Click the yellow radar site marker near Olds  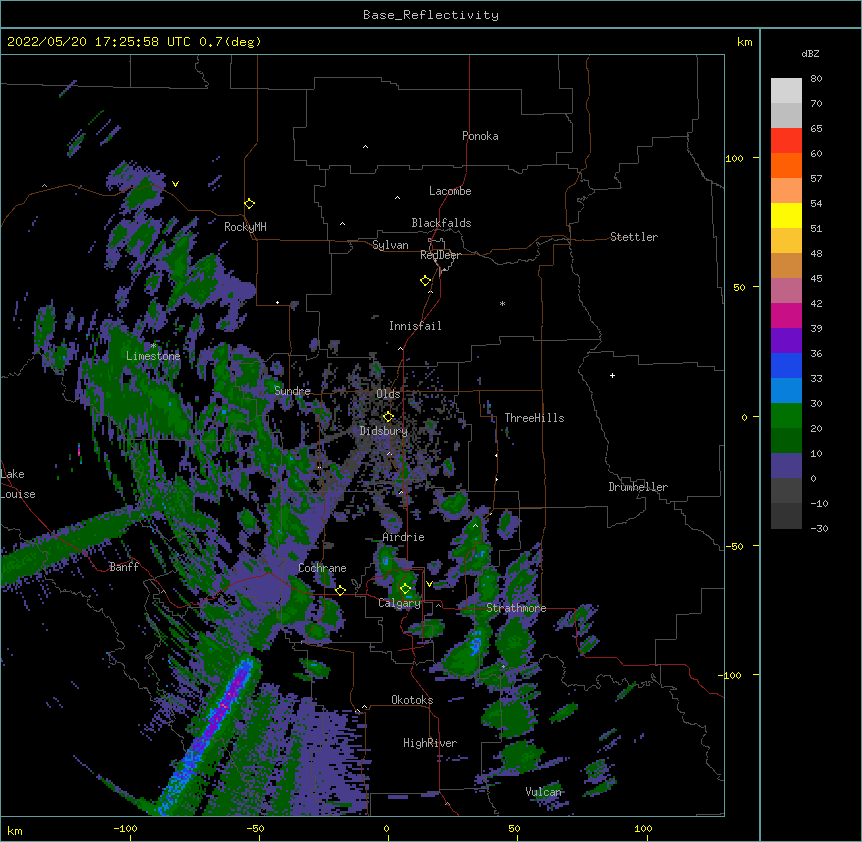pyautogui.click(x=388, y=417)
